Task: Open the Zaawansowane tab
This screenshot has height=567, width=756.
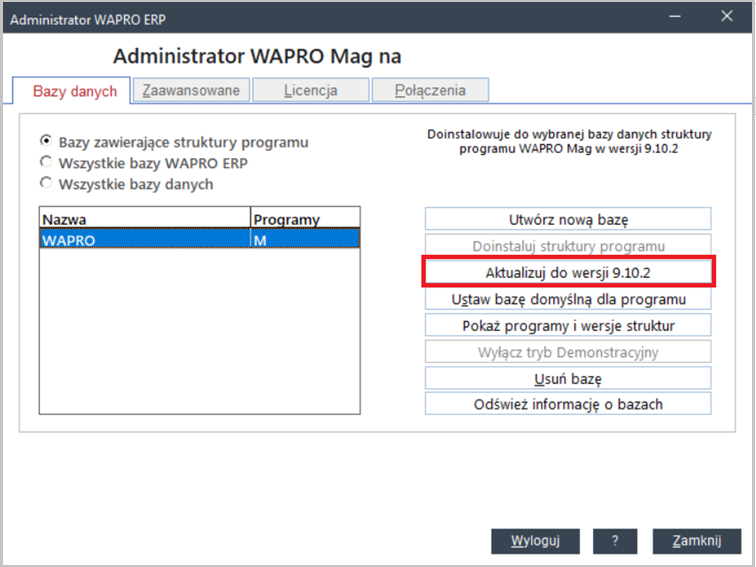Action: tap(191, 91)
